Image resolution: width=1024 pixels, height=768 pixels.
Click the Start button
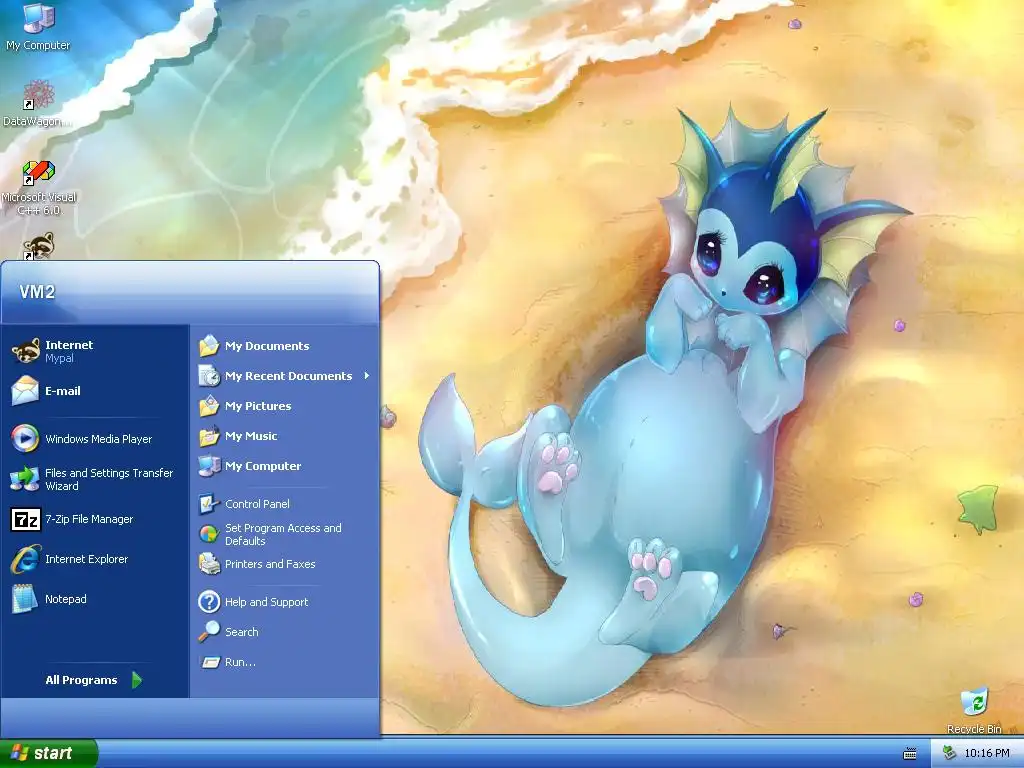coord(48,753)
